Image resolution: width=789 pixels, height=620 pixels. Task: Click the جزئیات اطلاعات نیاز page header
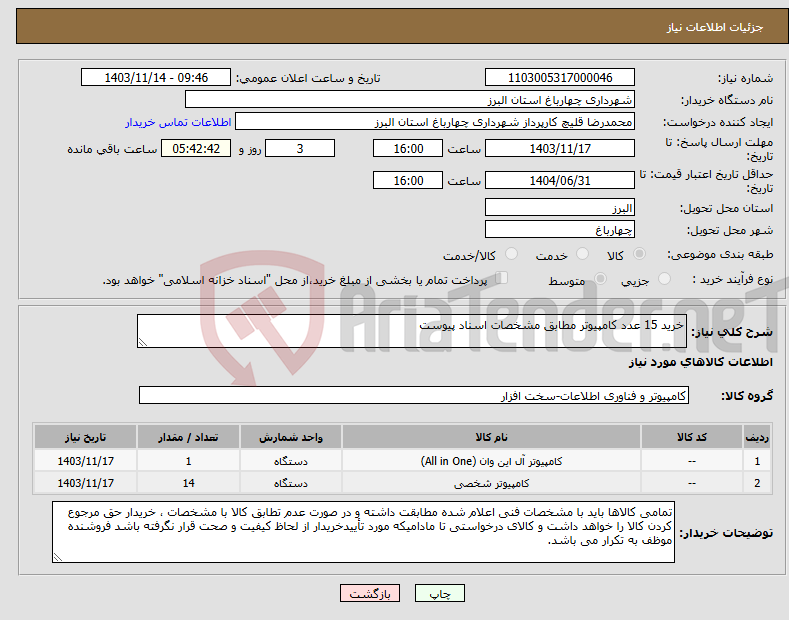coord(715,27)
